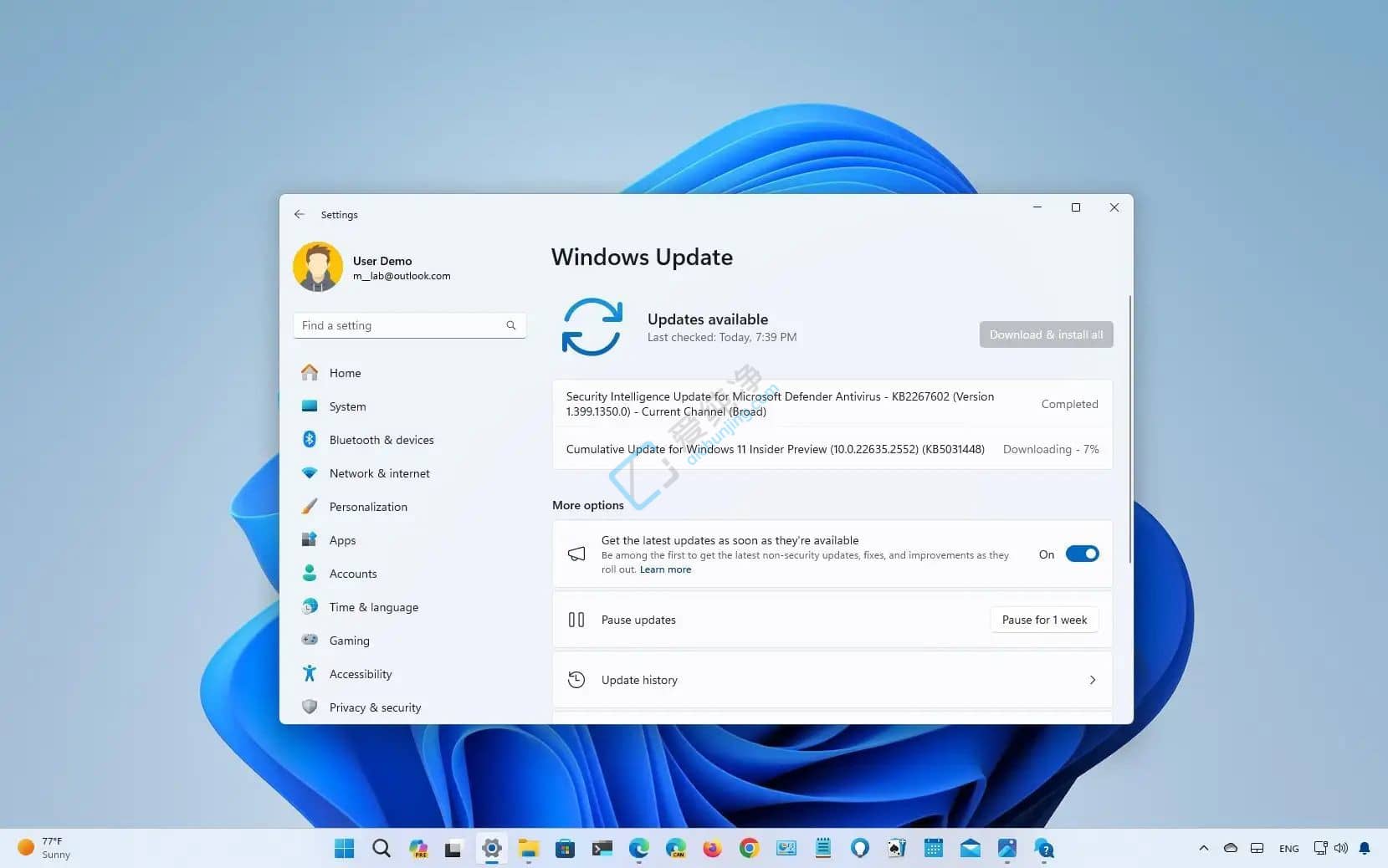Open Privacy & security settings

[375, 707]
